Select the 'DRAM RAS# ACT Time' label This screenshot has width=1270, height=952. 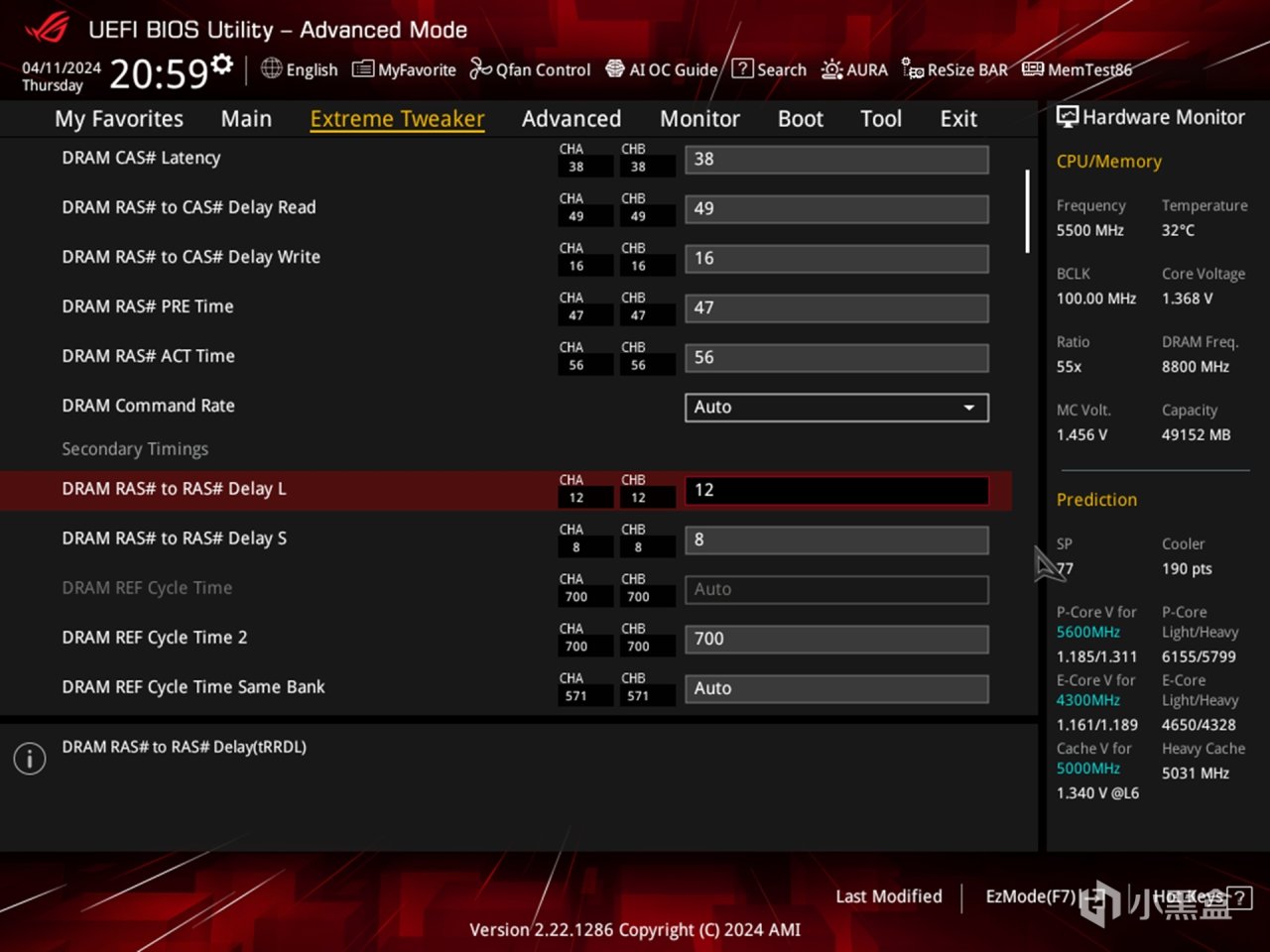point(148,356)
